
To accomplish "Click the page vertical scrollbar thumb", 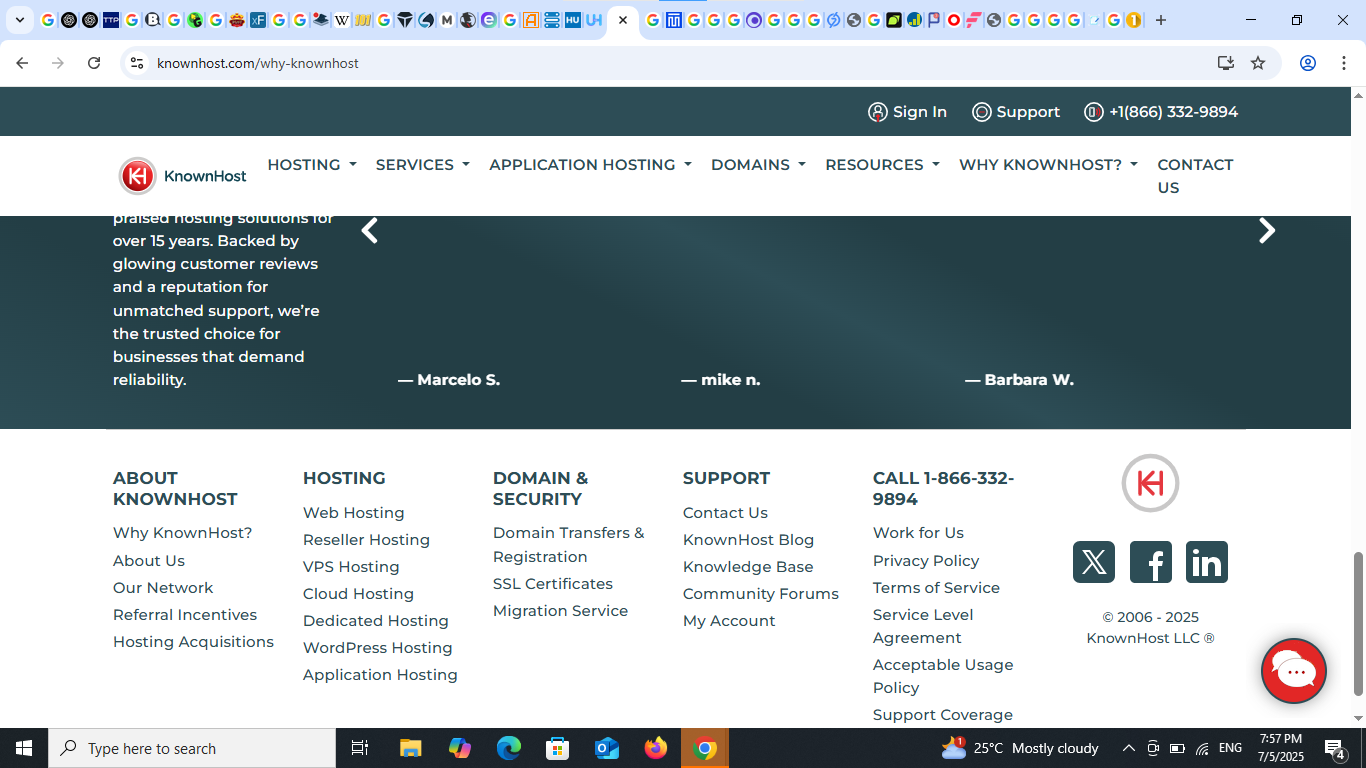I will coord(1358,624).
